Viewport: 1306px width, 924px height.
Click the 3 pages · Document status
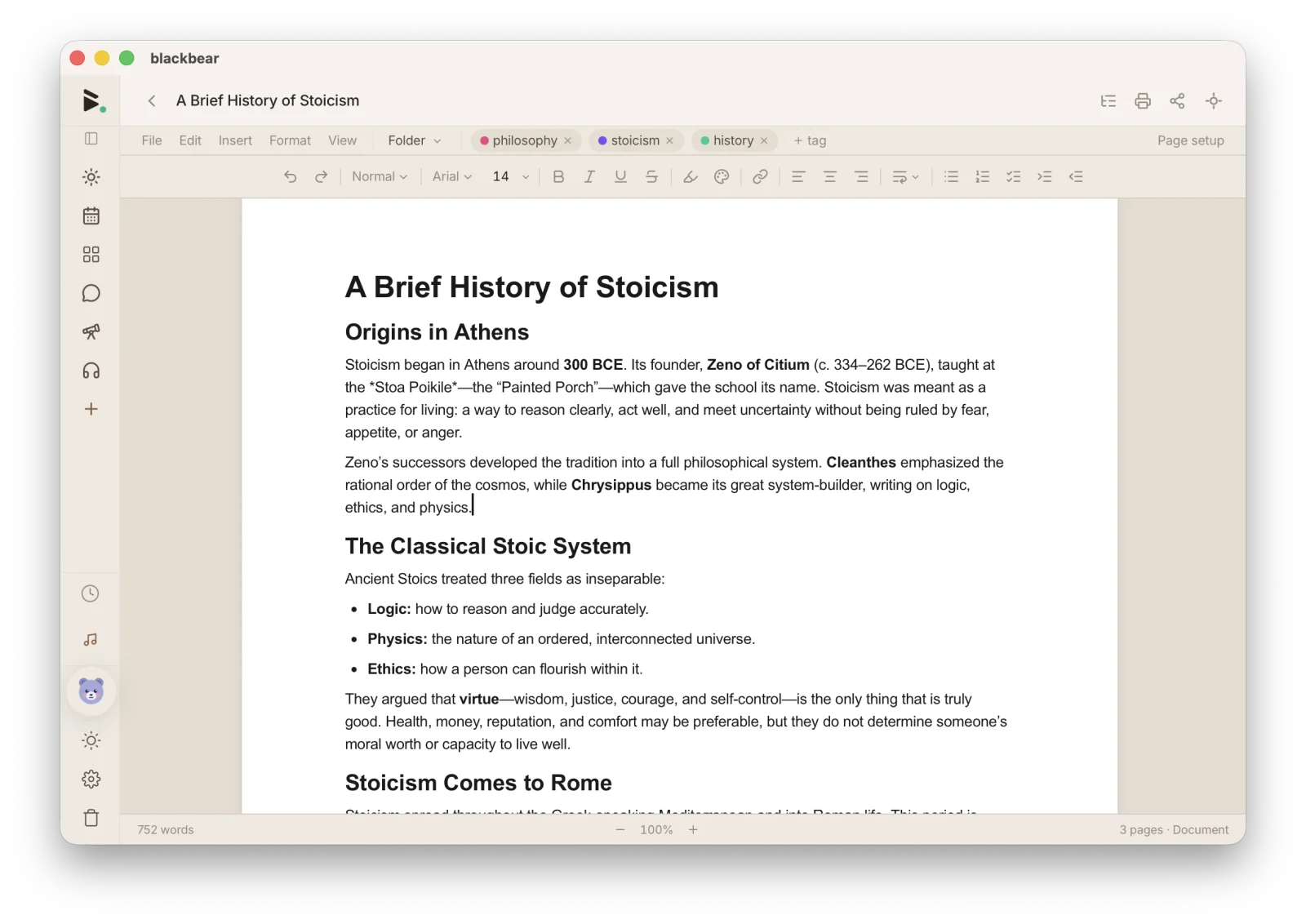click(x=1174, y=829)
